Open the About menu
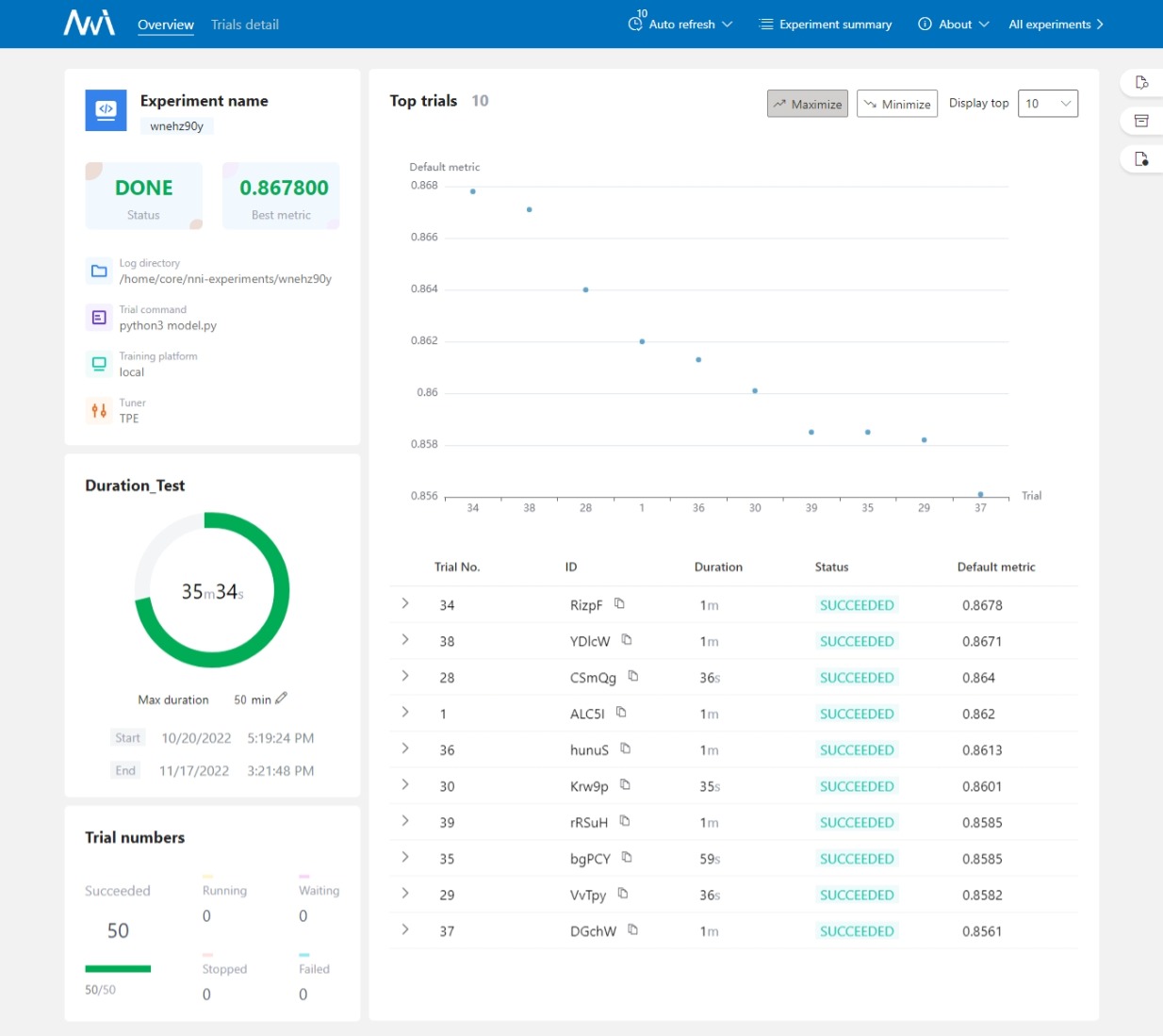 [x=954, y=24]
